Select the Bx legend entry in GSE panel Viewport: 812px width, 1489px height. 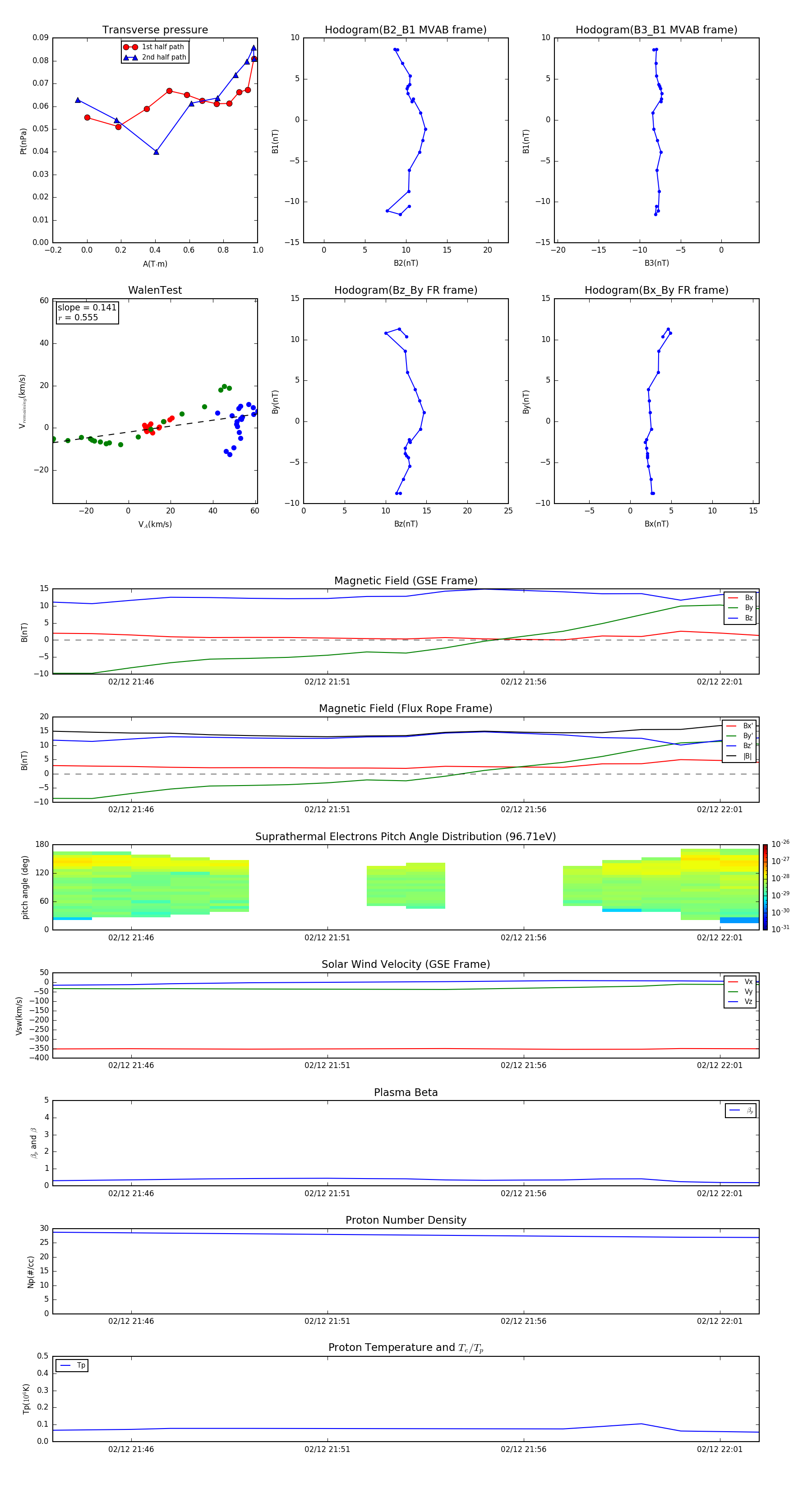pyautogui.click(x=740, y=598)
